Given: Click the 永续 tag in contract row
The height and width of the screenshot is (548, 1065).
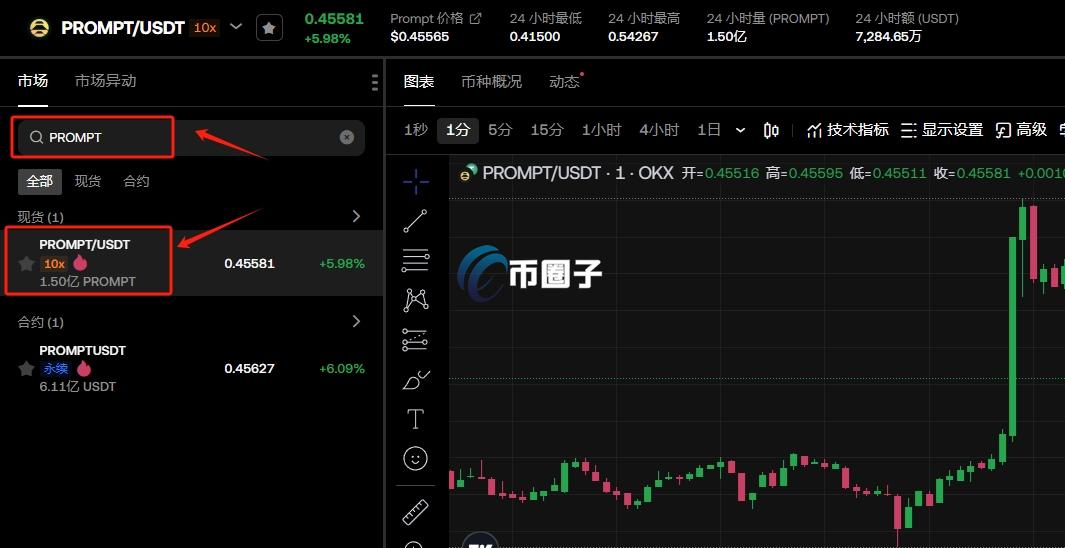Looking at the screenshot, I should click(55, 369).
